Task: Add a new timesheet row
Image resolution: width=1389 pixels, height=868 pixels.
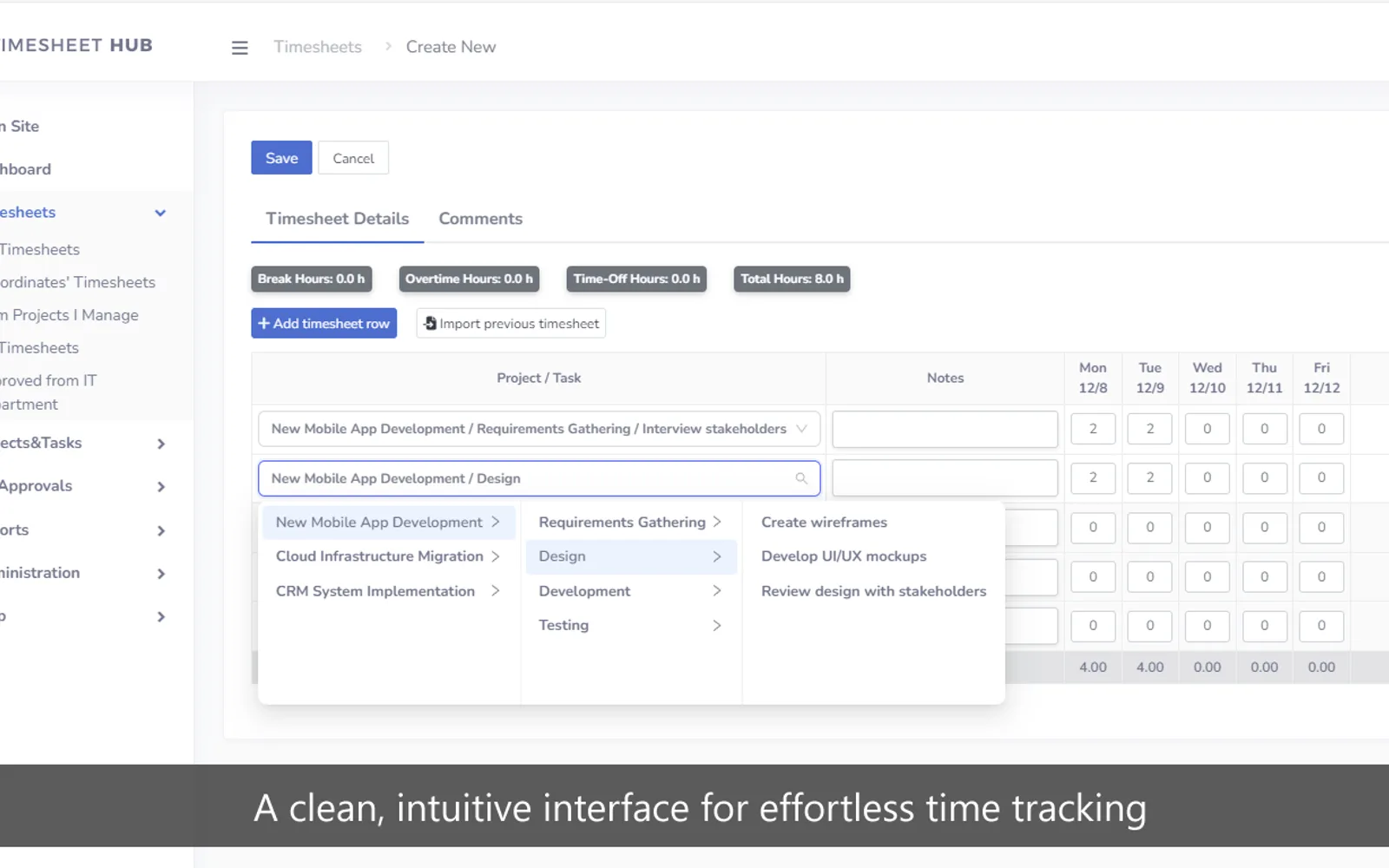Action: (324, 324)
